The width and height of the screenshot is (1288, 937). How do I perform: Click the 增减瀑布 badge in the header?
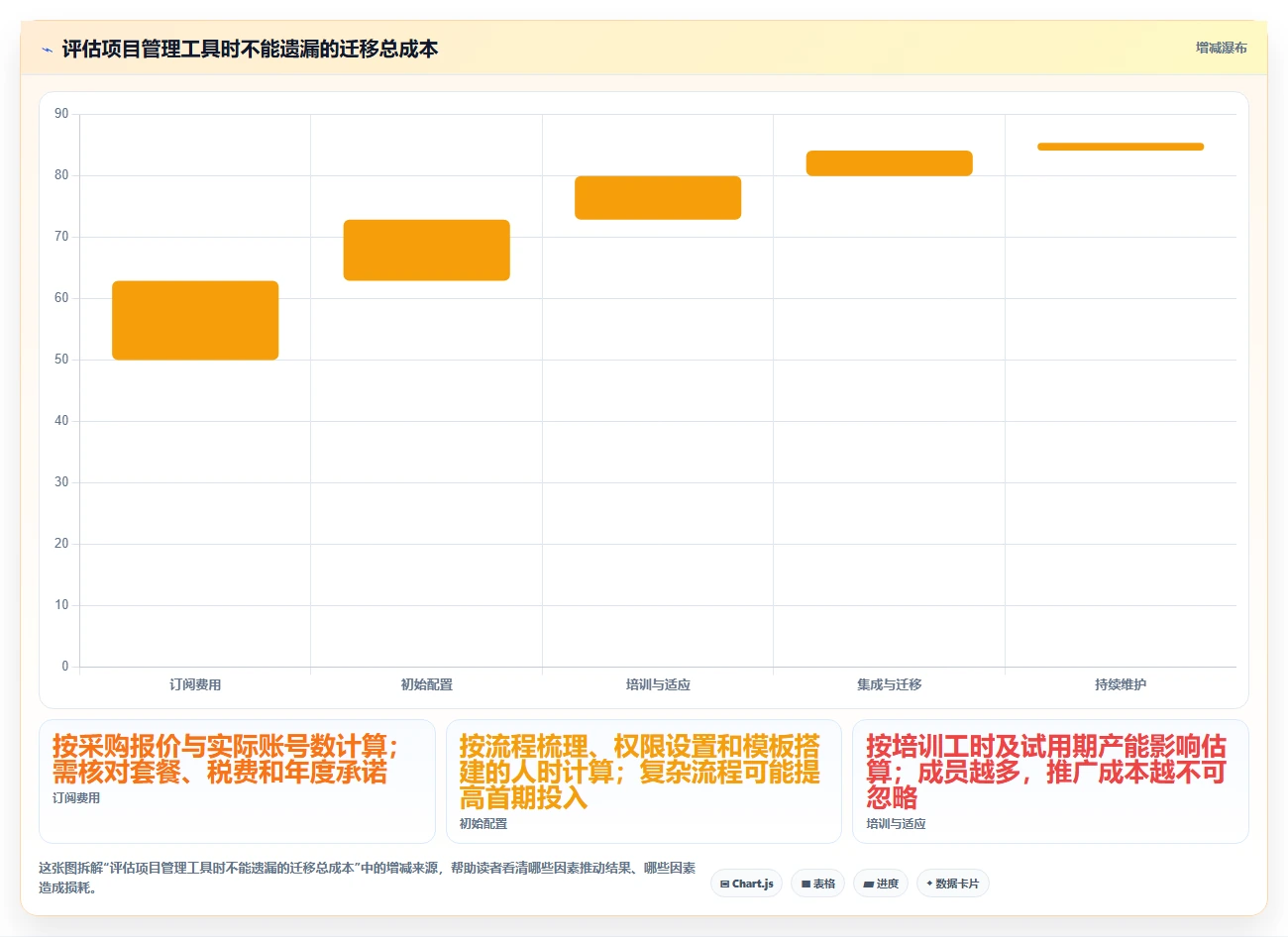pos(1221,48)
